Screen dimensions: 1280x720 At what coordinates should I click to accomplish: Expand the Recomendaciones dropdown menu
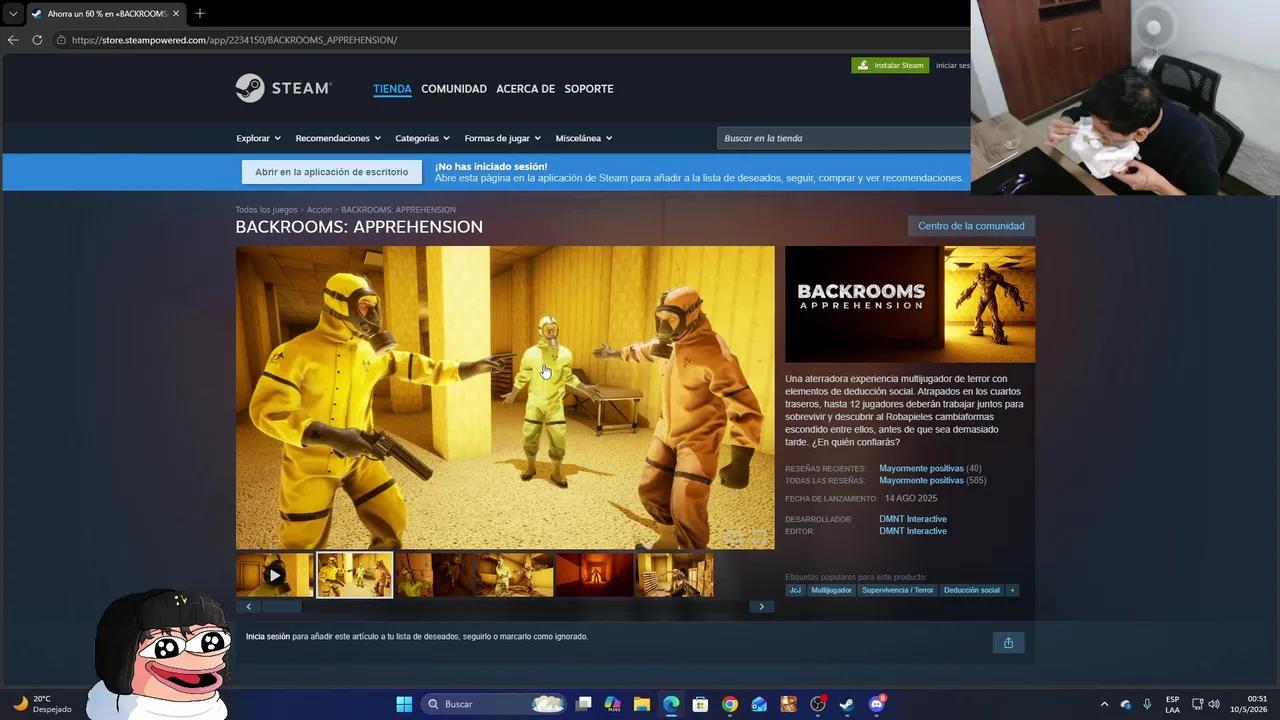[338, 138]
